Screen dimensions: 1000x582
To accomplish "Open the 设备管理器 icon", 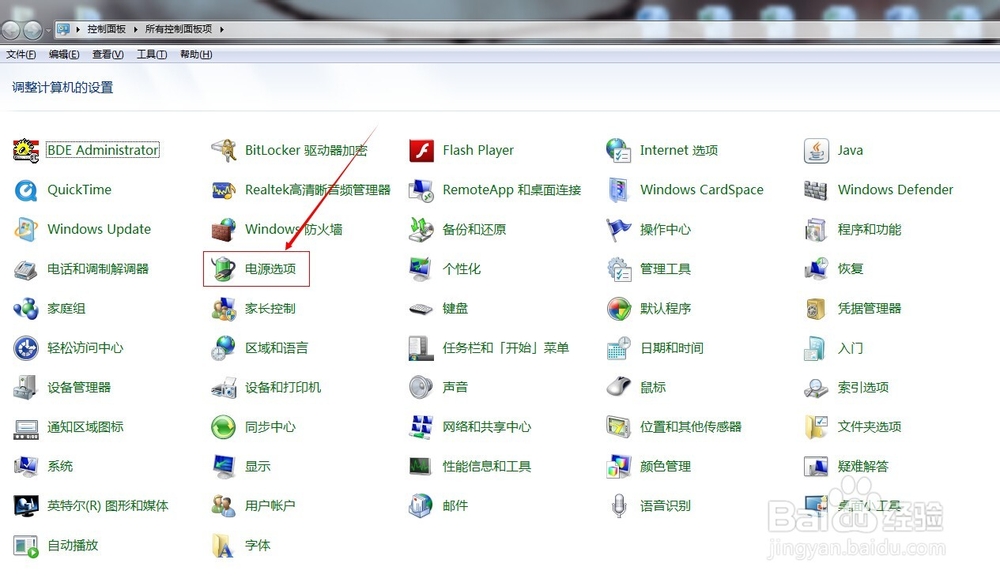I will (x=26, y=388).
